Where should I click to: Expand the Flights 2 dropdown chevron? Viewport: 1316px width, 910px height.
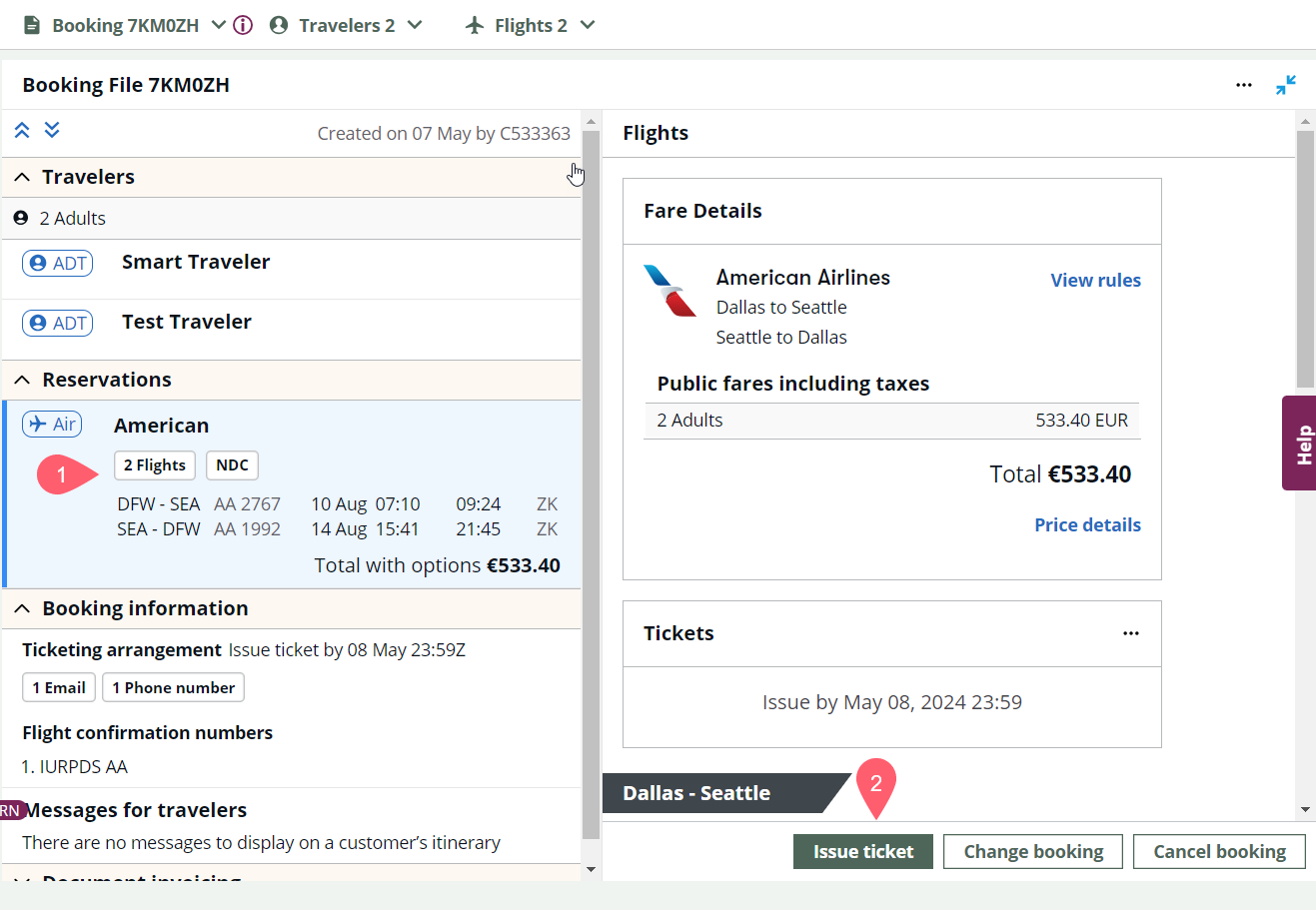point(588,25)
